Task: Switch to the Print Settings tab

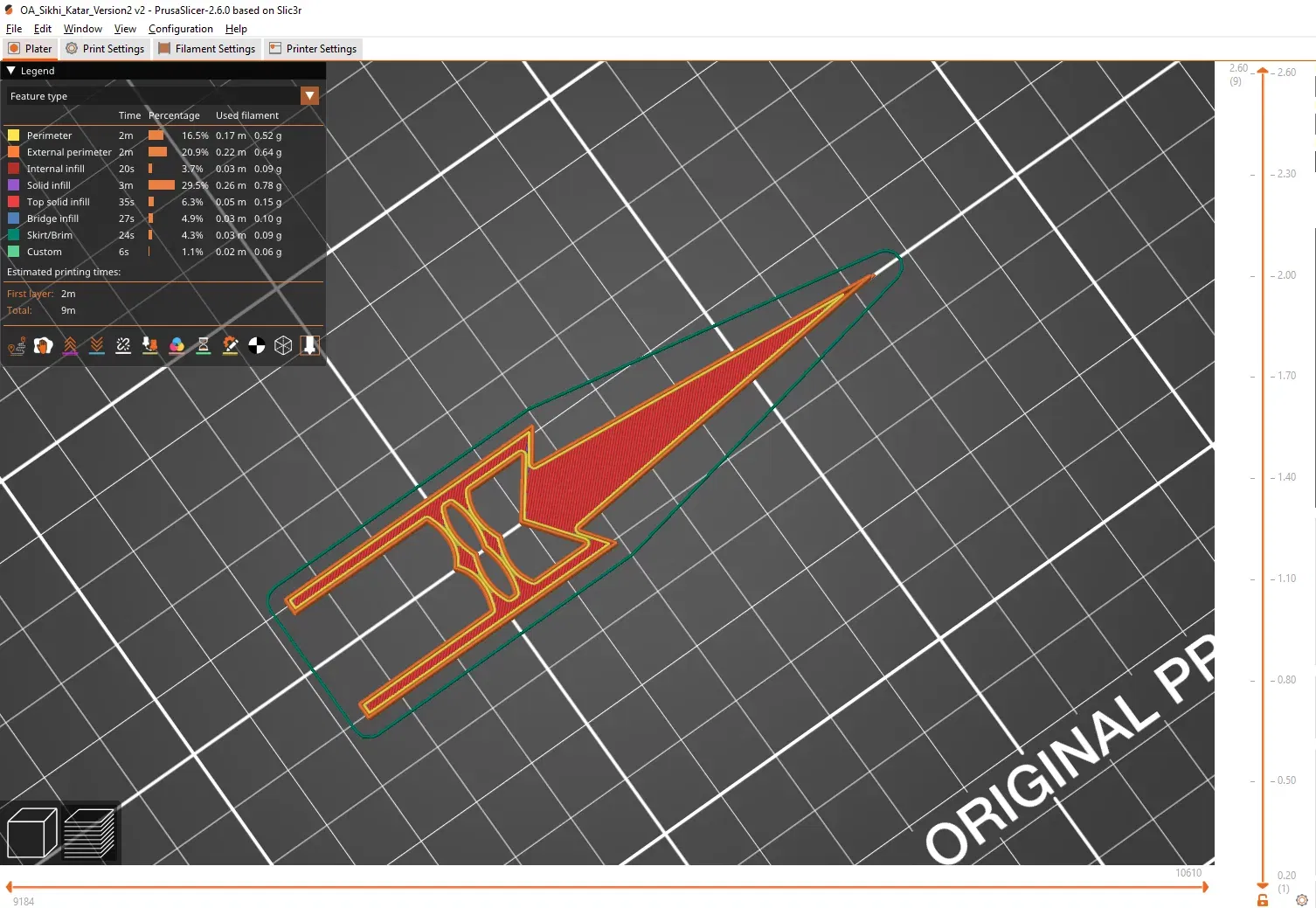Action: (105, 49)
